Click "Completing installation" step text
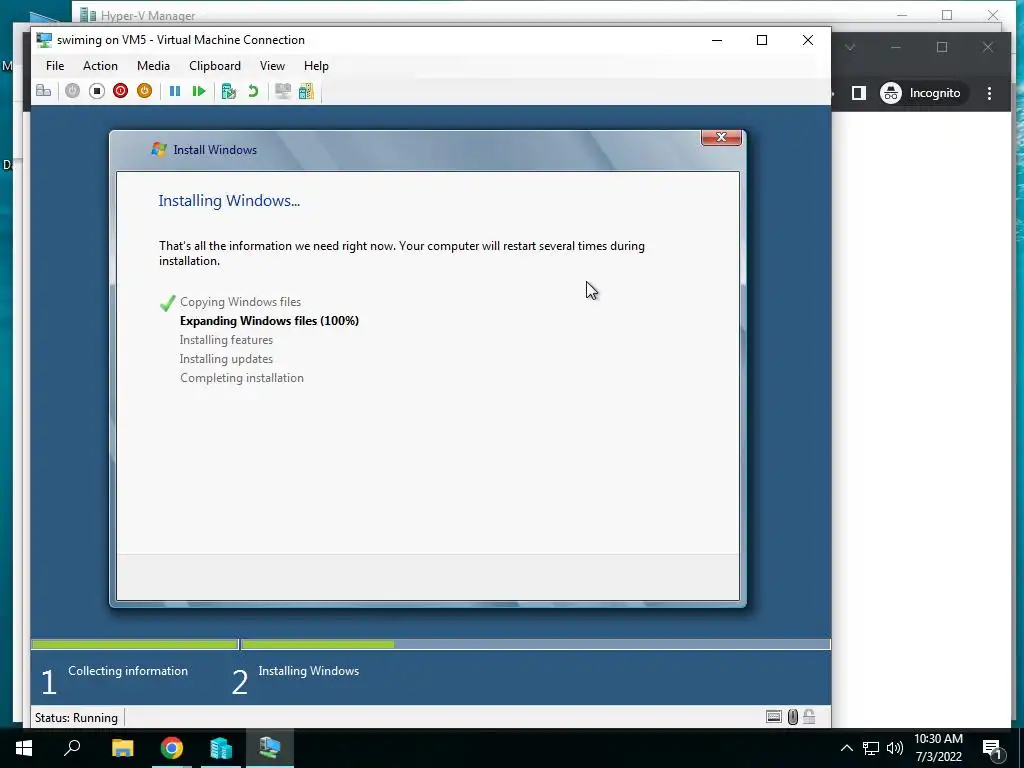 click(x=242, y=377)
